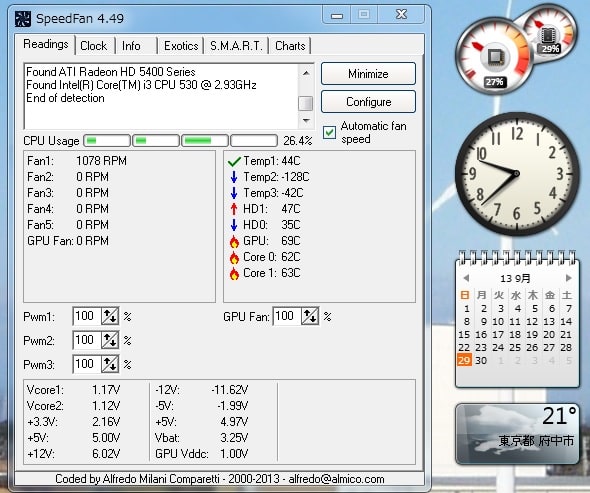This screenshot has width=590, height=493.
Task: Click the flame icon next to GPU temperature
Action: click(x=234, y=241)
